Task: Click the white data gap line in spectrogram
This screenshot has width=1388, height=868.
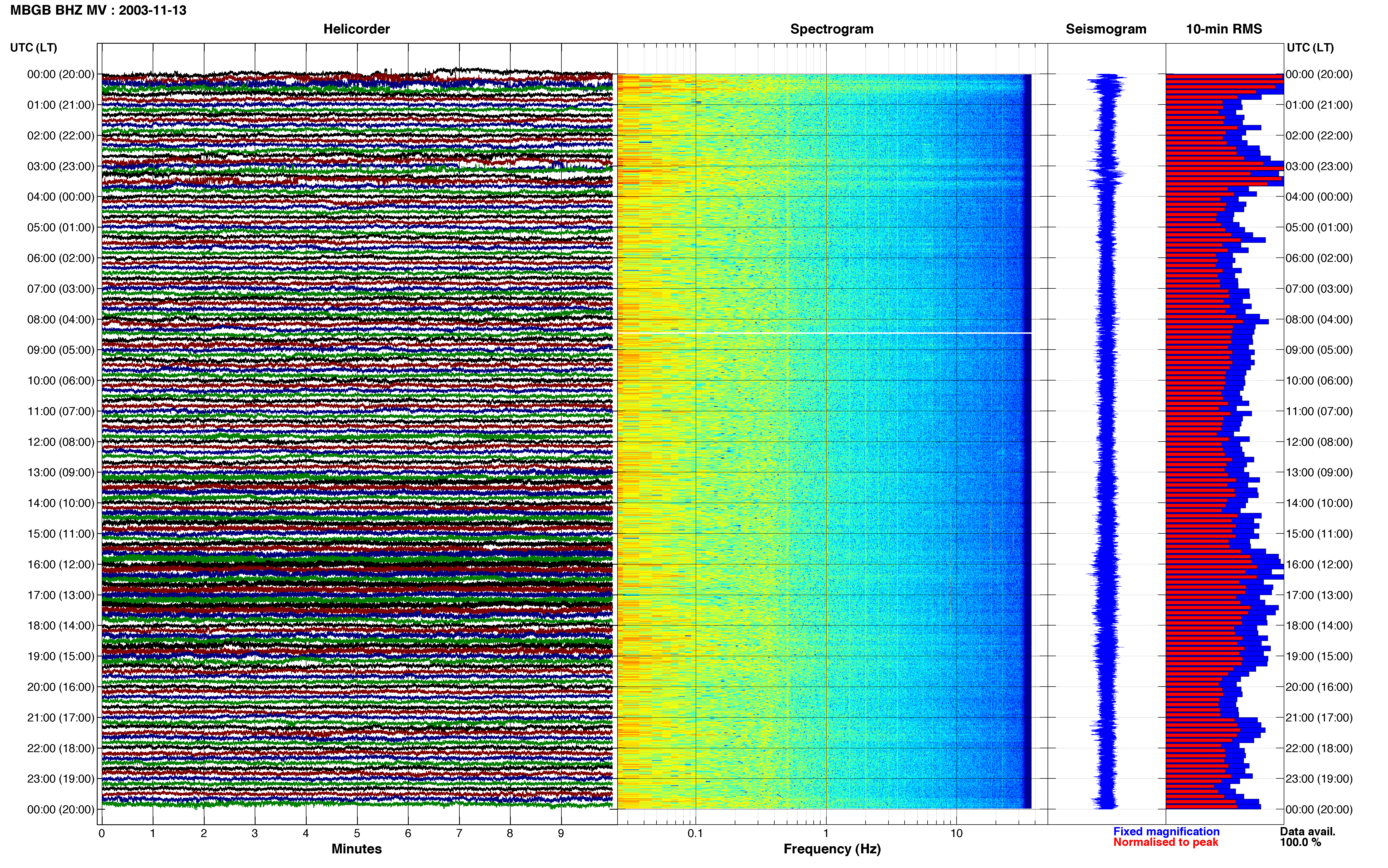Action: pos(824,333)
